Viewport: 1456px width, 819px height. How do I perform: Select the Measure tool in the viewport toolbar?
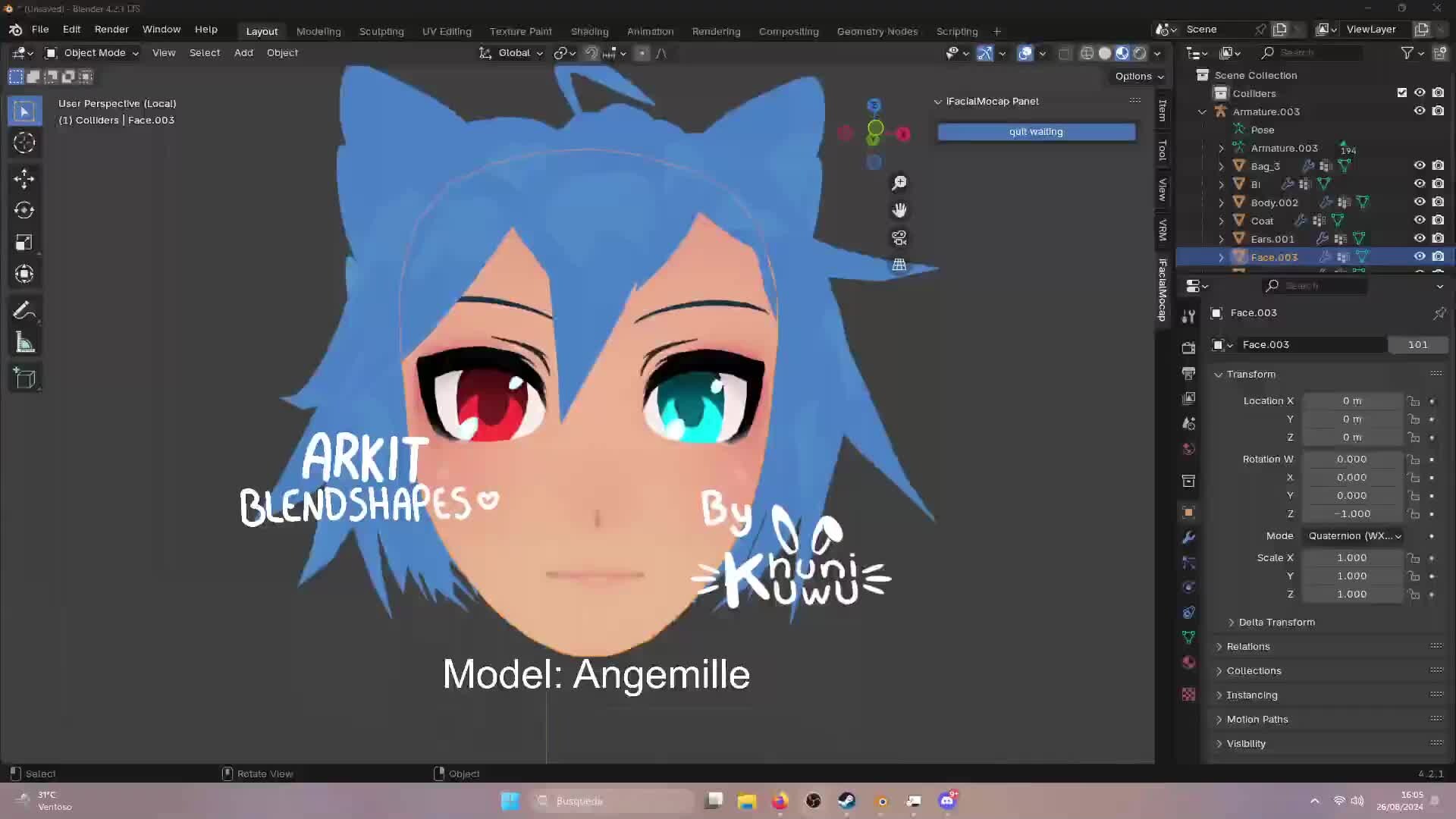(x=24, y=342)
